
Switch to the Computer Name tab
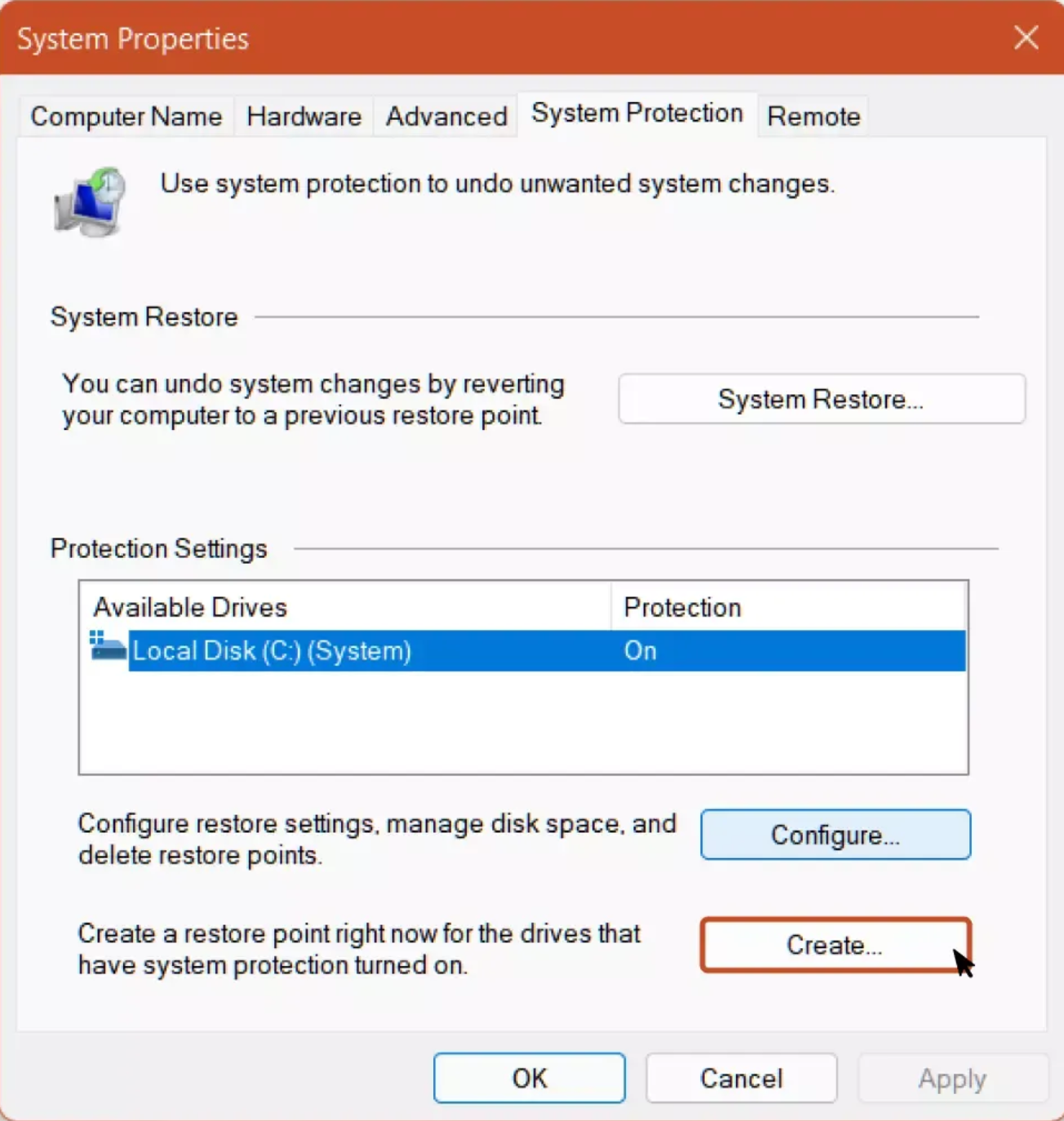[126, 117]
